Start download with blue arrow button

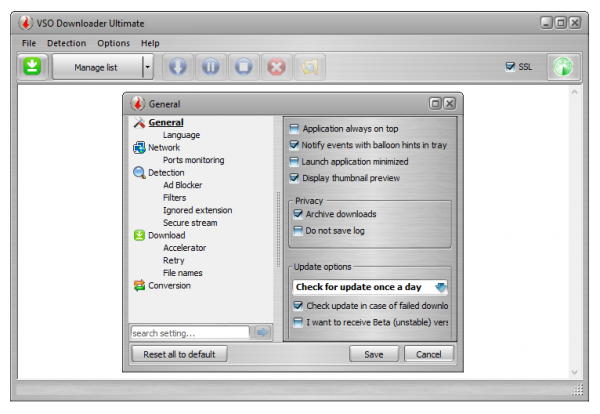click(178, 67)
